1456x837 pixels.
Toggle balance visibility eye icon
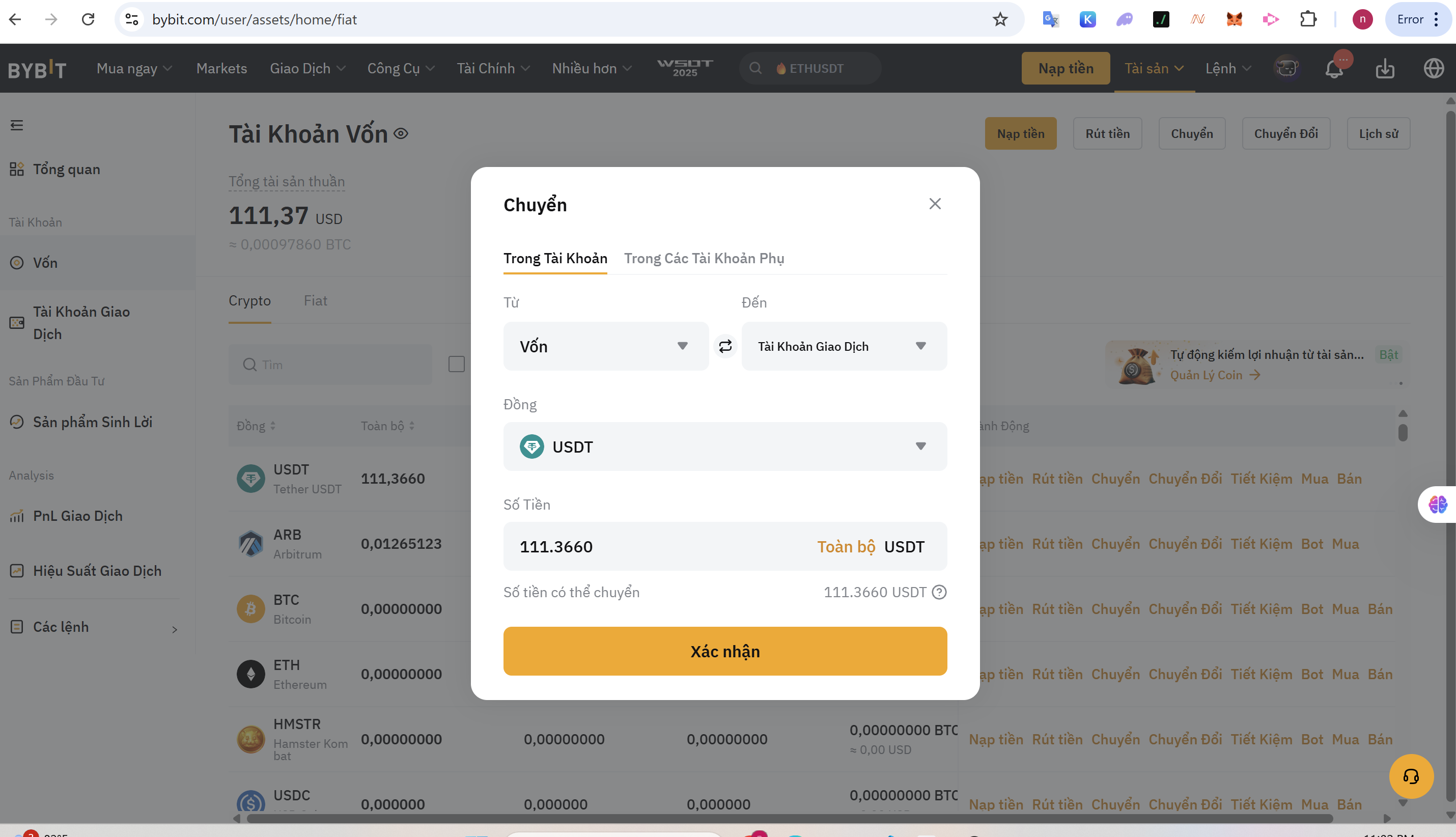401,134
